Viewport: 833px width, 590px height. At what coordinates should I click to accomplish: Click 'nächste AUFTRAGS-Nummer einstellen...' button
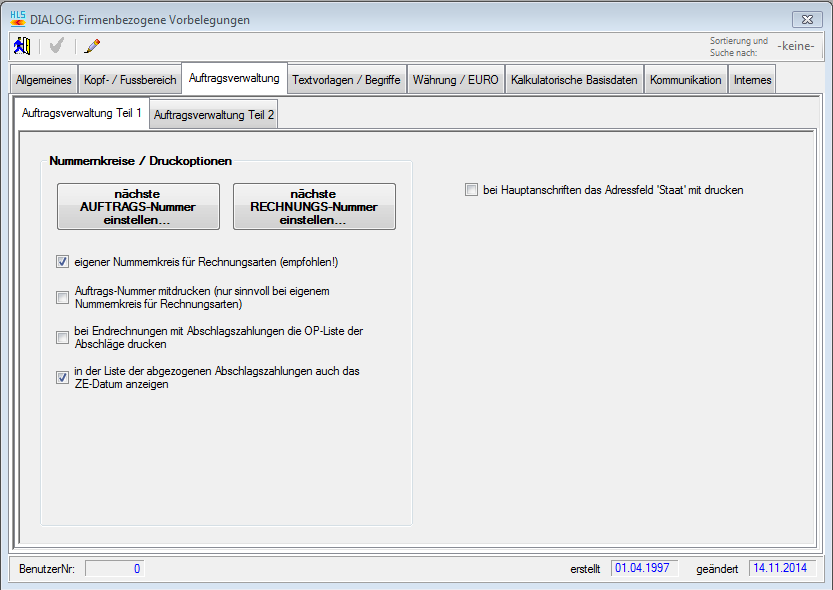click(x=138, y=206)
